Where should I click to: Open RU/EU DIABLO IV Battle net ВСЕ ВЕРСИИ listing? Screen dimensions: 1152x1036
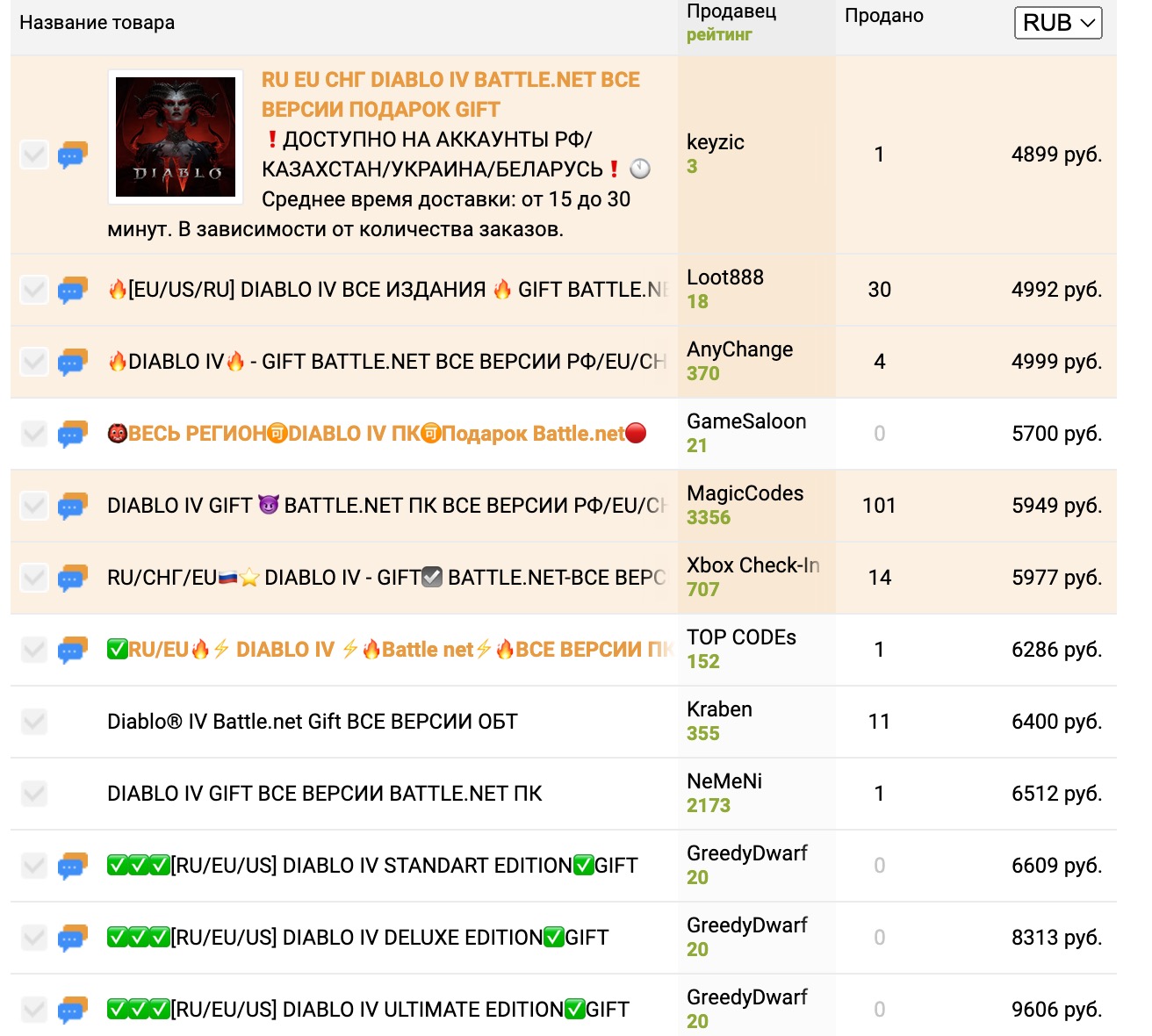(x=390, y=650)
